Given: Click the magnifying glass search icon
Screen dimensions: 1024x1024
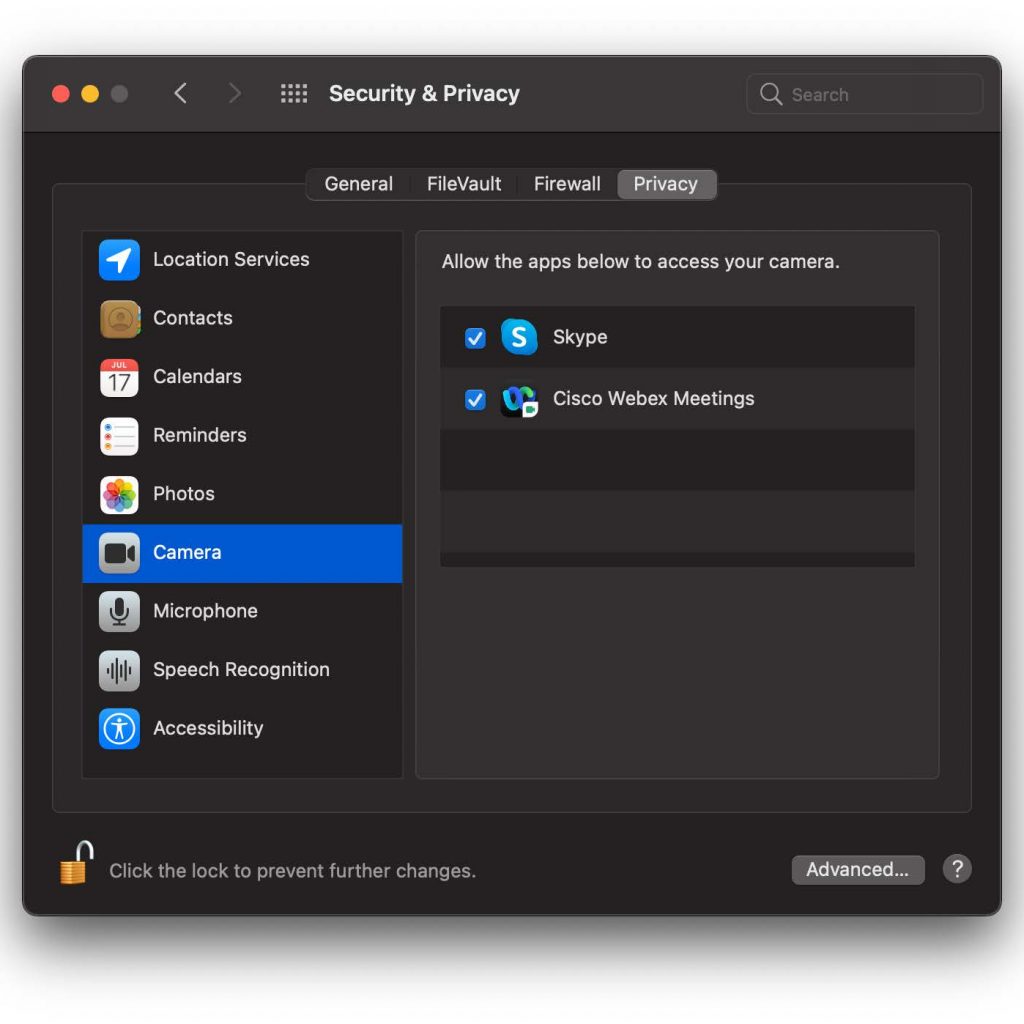Looking at the screenshot, I should (771, 94).
